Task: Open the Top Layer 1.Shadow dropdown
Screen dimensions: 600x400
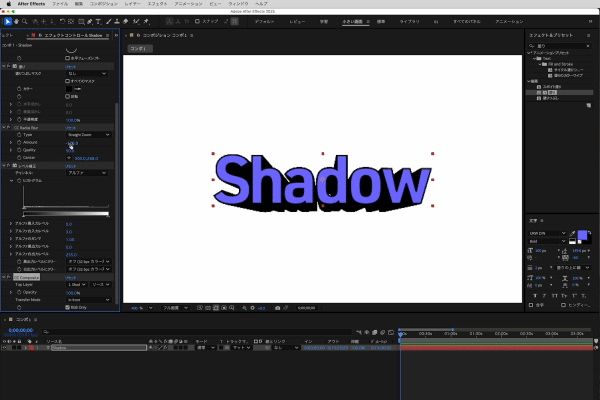Action: click(x=77, y=284)
